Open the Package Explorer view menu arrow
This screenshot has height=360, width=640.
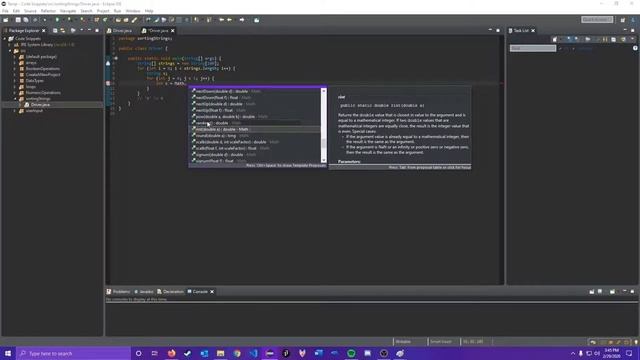tap(82, 31)
